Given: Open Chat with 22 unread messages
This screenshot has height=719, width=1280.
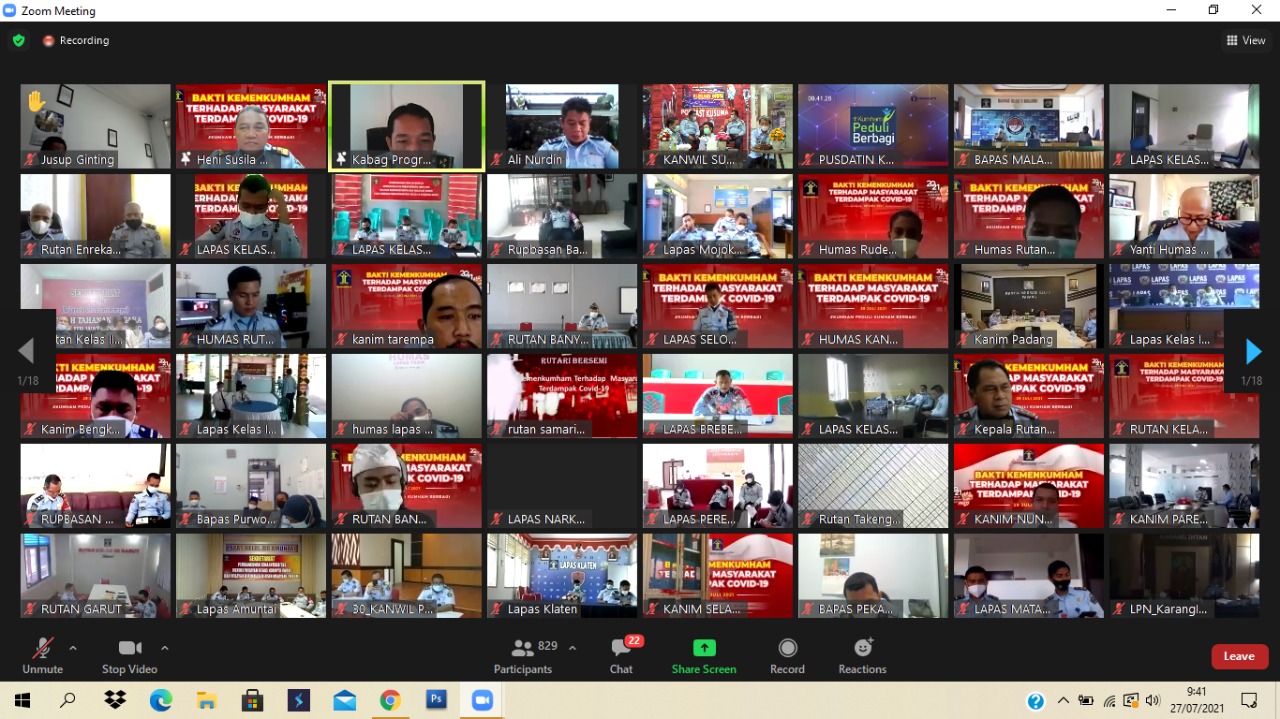Looking at the screenshot, I should 621,656.
